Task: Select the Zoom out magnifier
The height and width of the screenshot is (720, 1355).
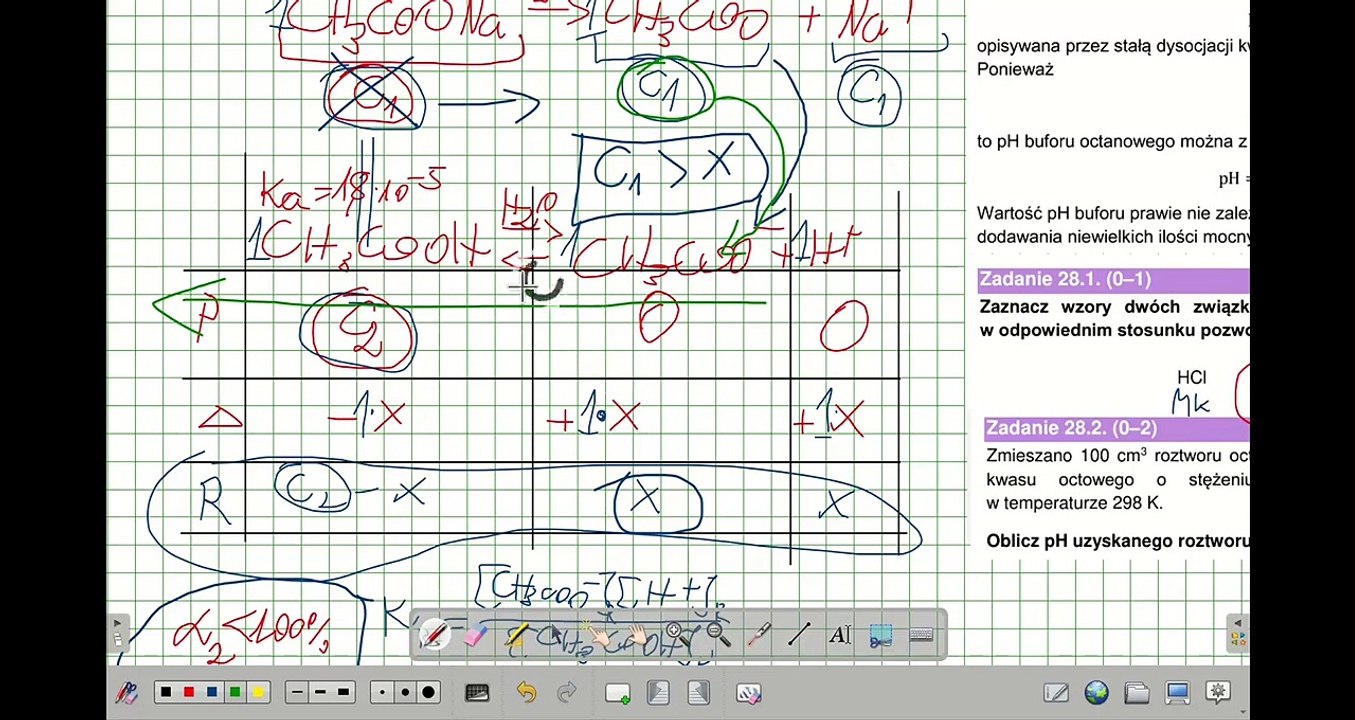Action: [718, 635]
